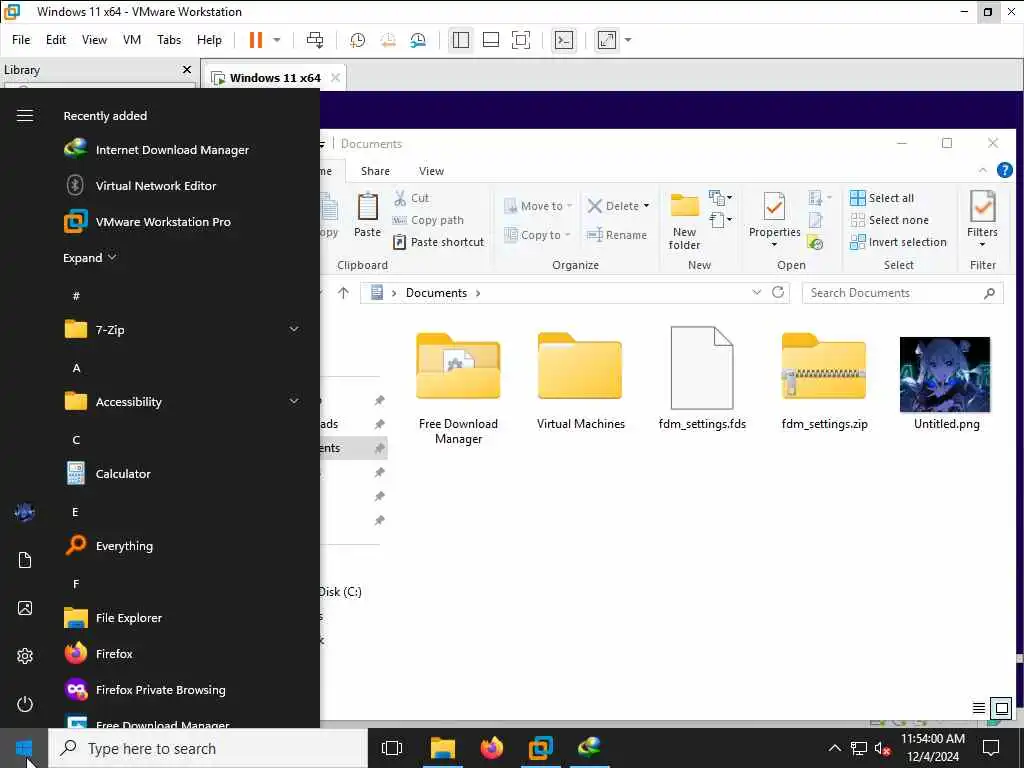
Task: Select the fdm_settings.zip archive
Action: (824, 381)
